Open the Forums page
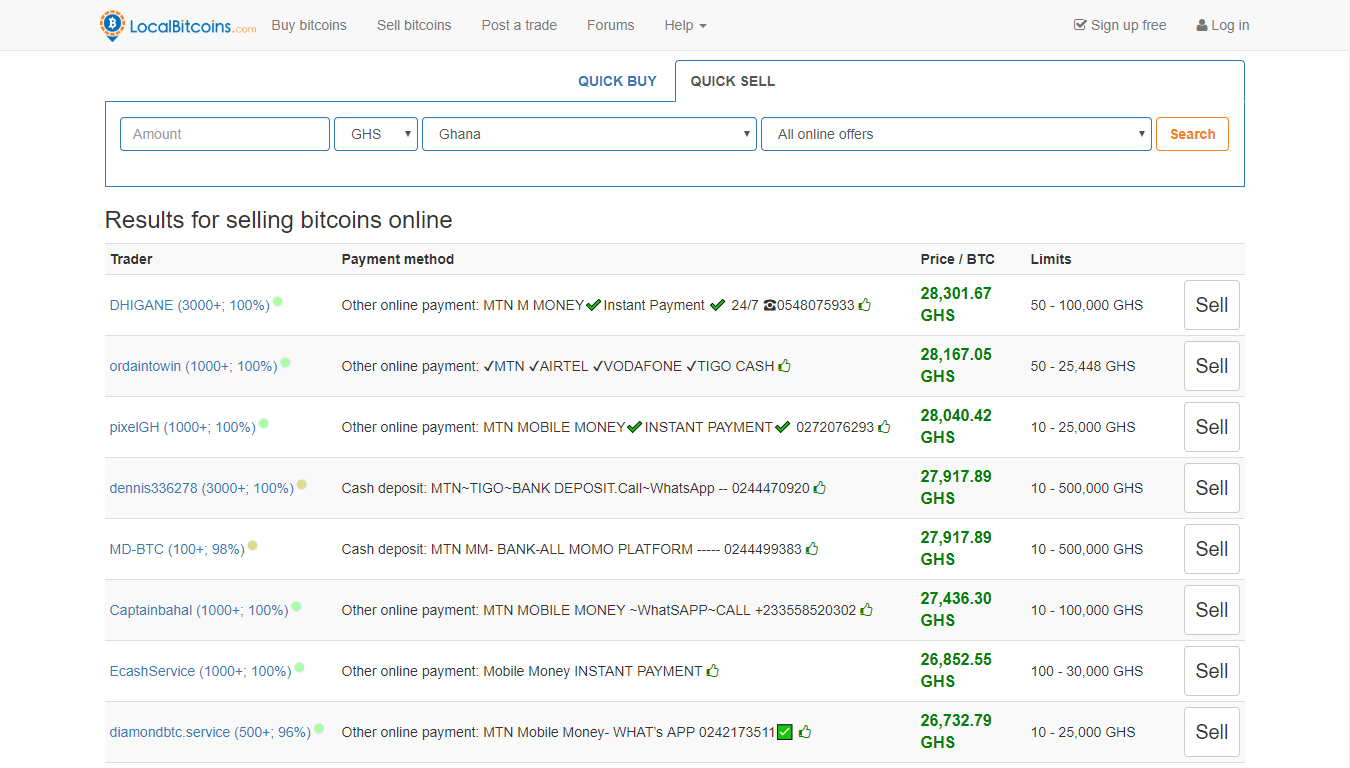 tap(611, 25)
